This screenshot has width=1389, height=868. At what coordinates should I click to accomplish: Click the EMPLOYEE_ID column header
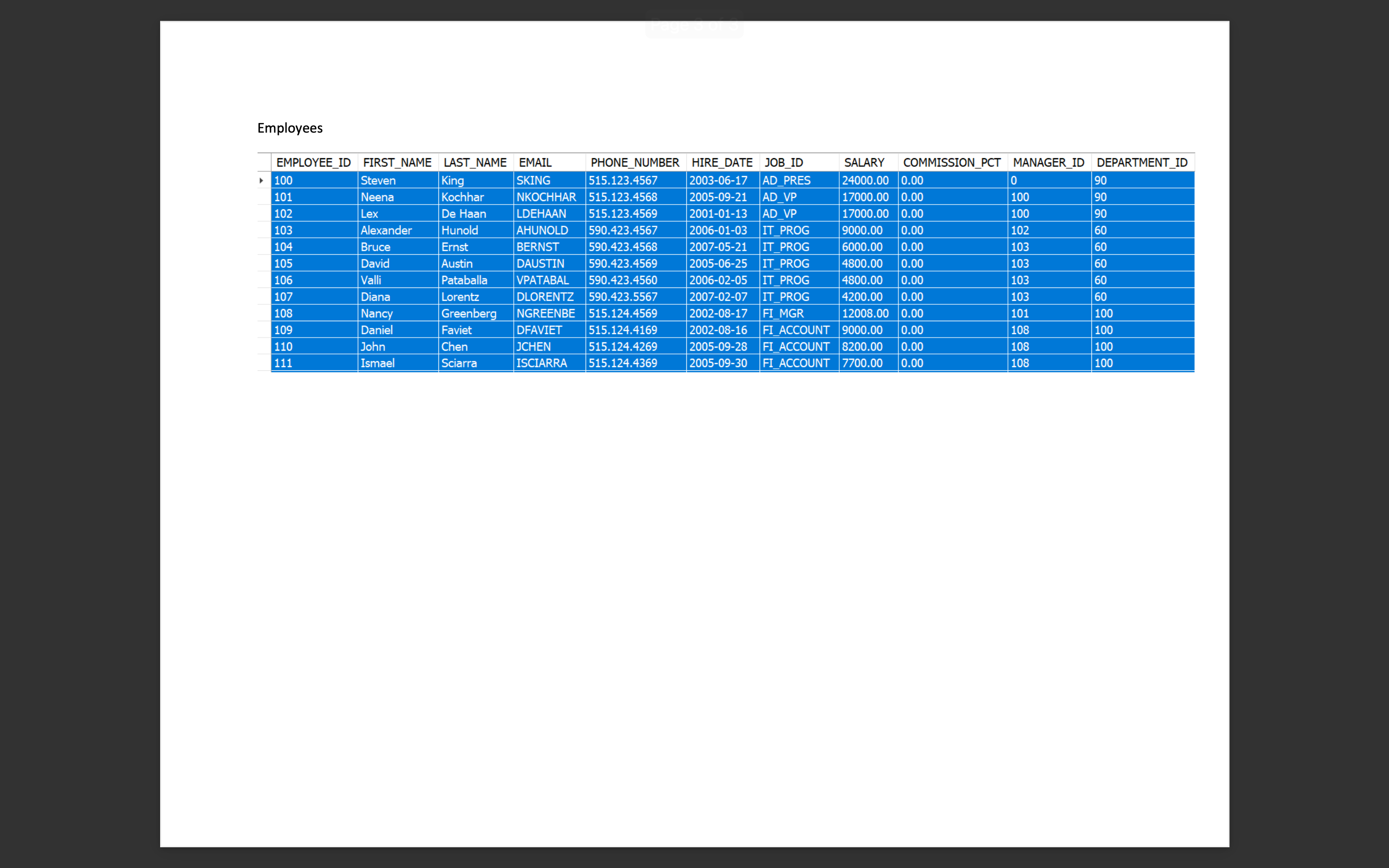pyautogui.click(x=313, y=163)
